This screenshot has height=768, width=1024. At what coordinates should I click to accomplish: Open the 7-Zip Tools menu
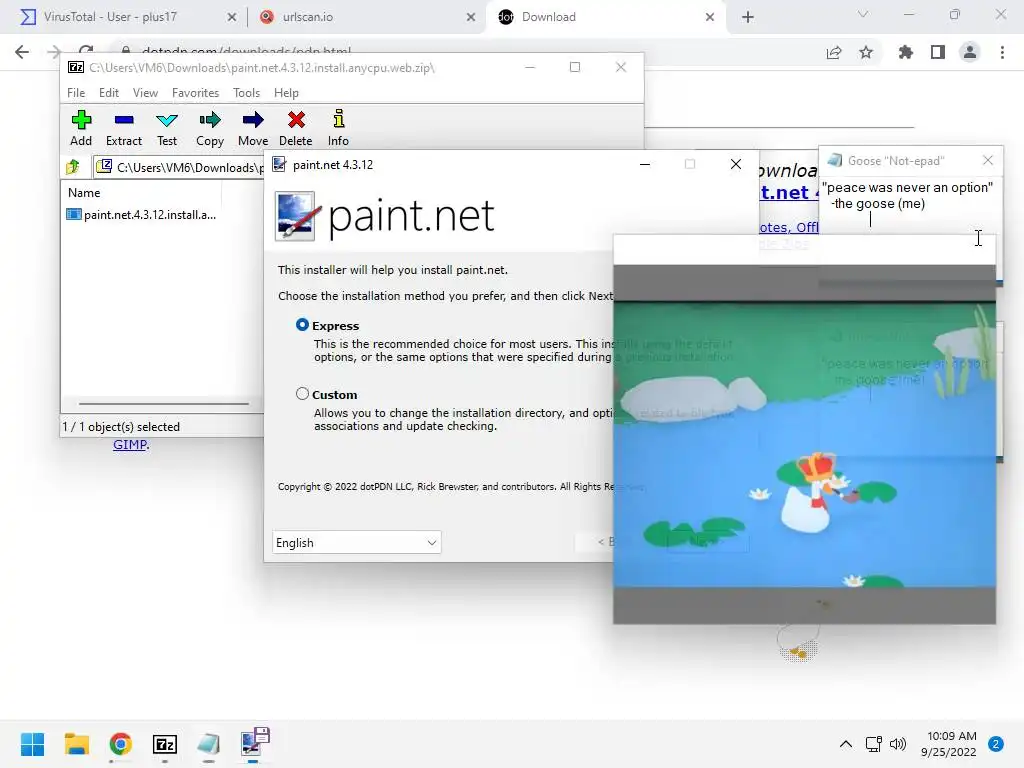[x=246, y=93]
